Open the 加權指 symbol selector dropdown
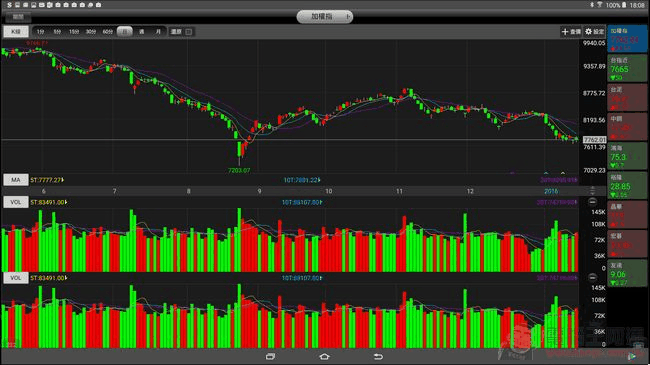 (x=325, y=17)
